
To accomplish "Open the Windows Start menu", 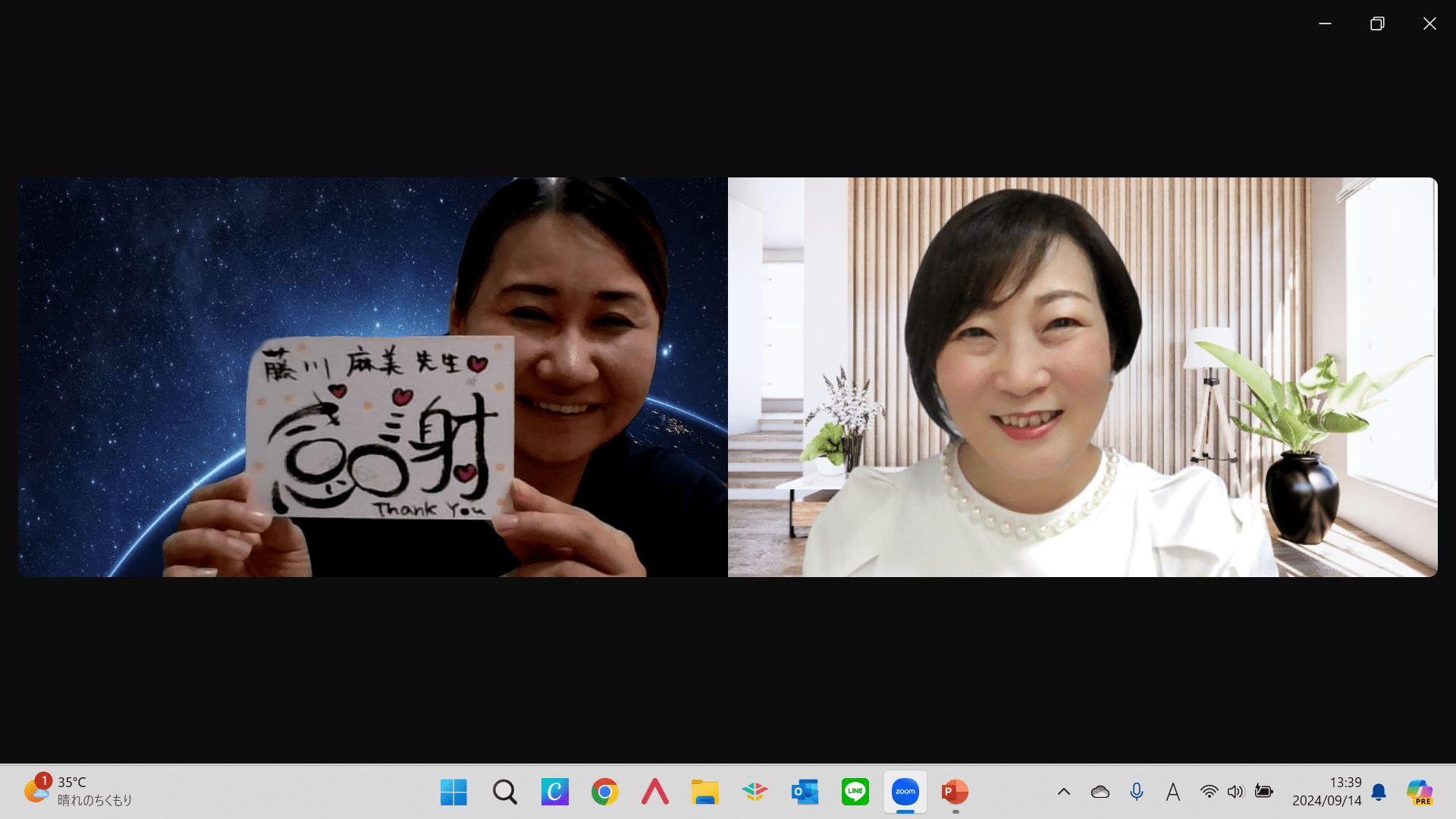I will point(453,792).
